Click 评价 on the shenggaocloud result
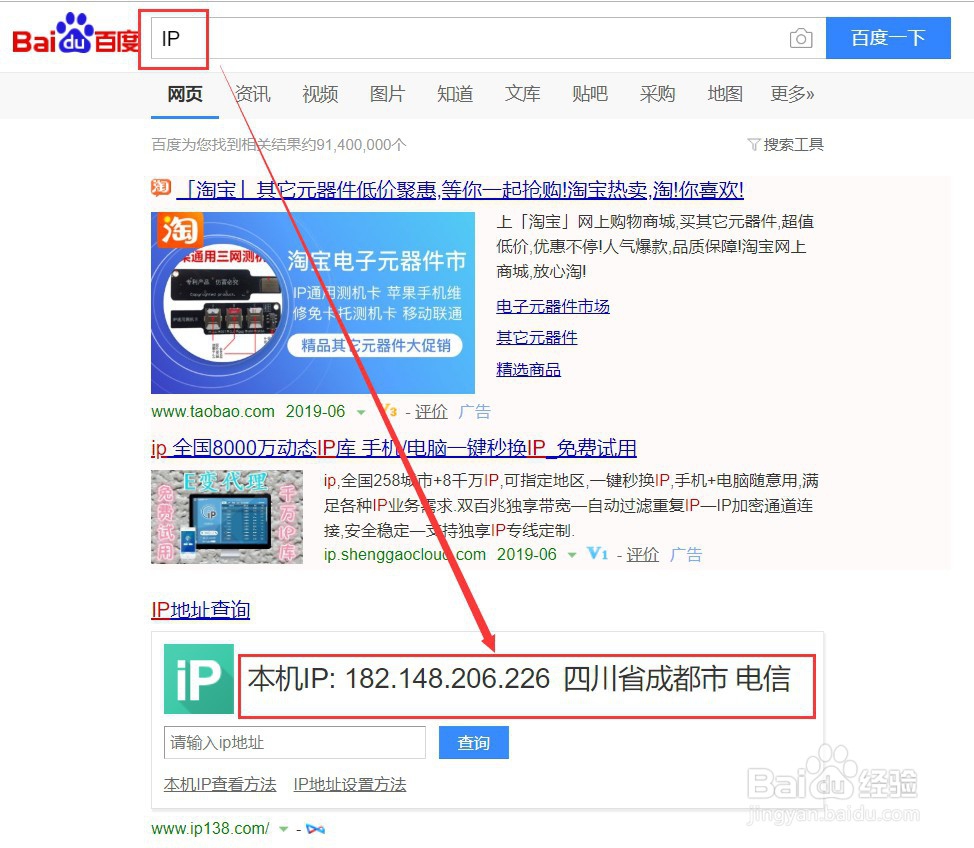This screenshot has width=974, height=848. (642, 554)
